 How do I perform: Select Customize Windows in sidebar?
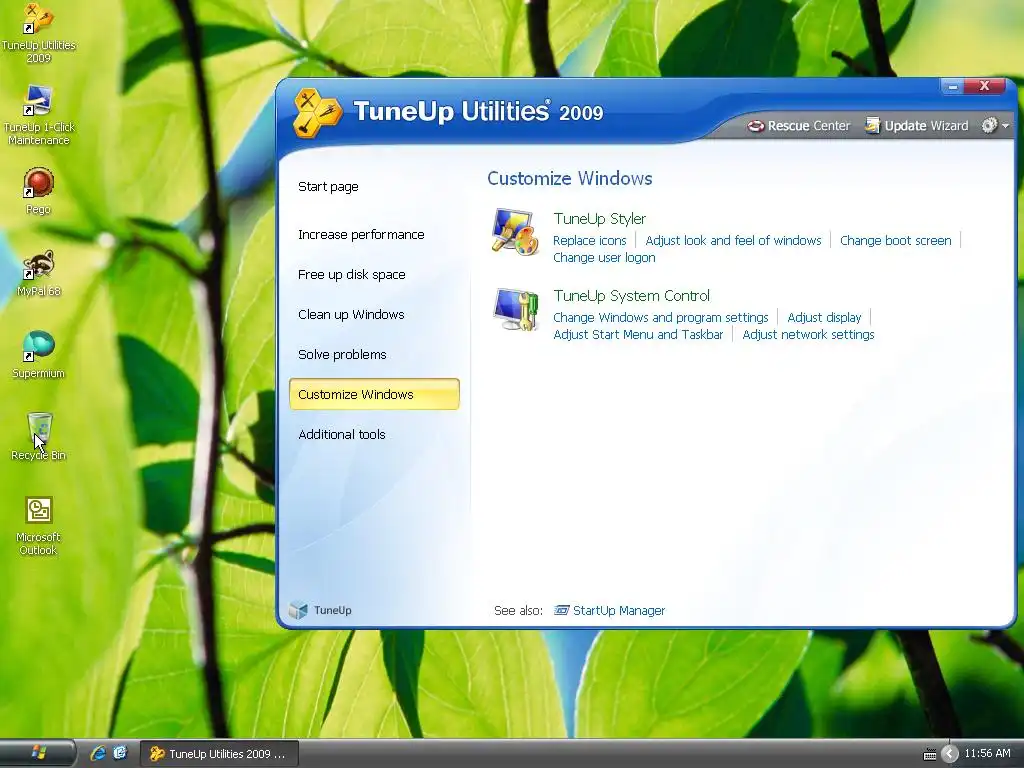(x=374, y=394)
